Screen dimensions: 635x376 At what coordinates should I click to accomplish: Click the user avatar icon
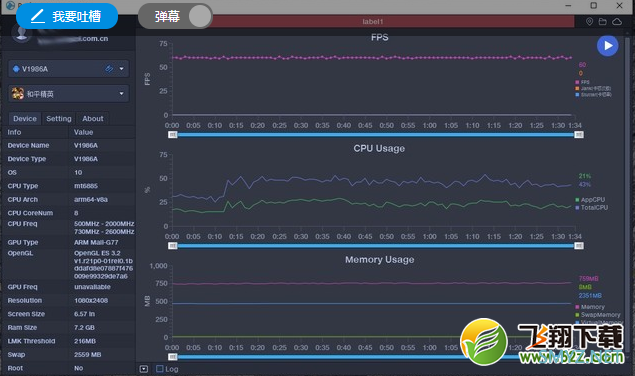21,32
